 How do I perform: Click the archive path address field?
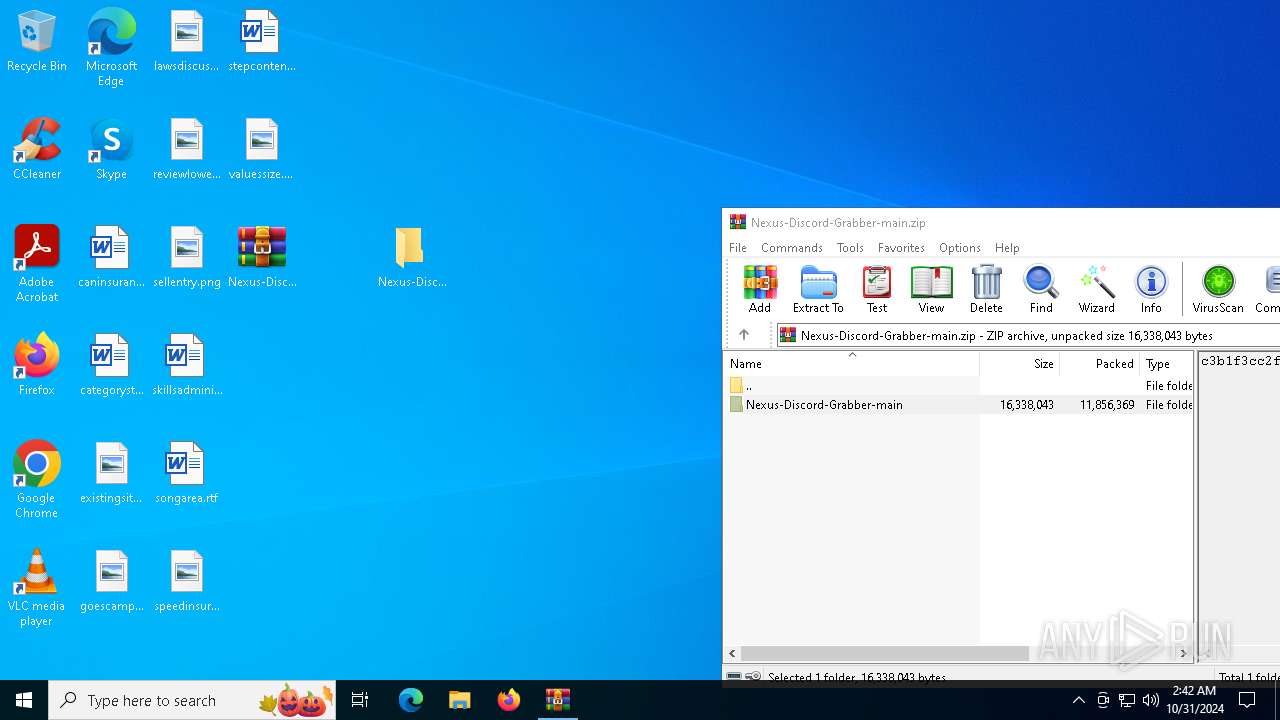pos(1028,335)
